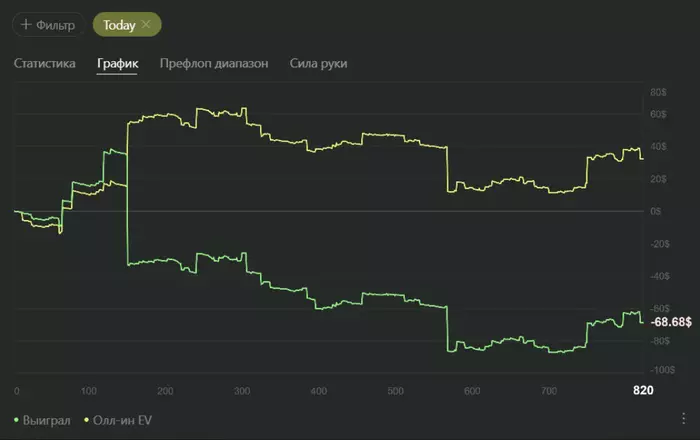
Task: Toggle the Выиграл series in the legend
Action: [x=46, y=420]
